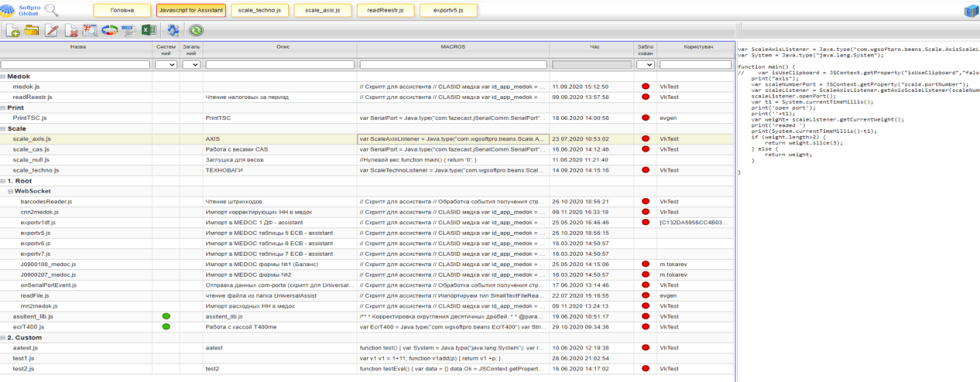The width and height of the screenshot is (980, 382).
Task: Select the J0900108_medoc.js row
Action: click(368, 264)
